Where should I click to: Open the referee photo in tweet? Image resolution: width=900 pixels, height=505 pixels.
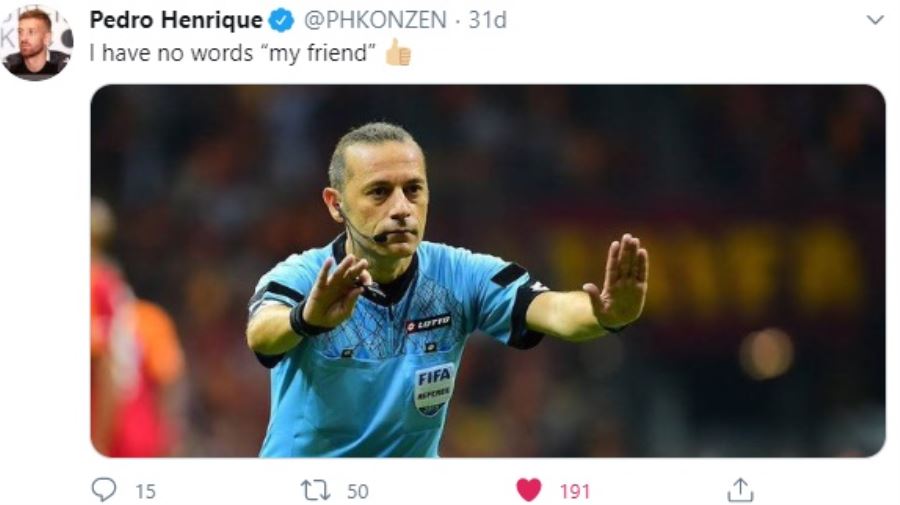pos(488,271)
